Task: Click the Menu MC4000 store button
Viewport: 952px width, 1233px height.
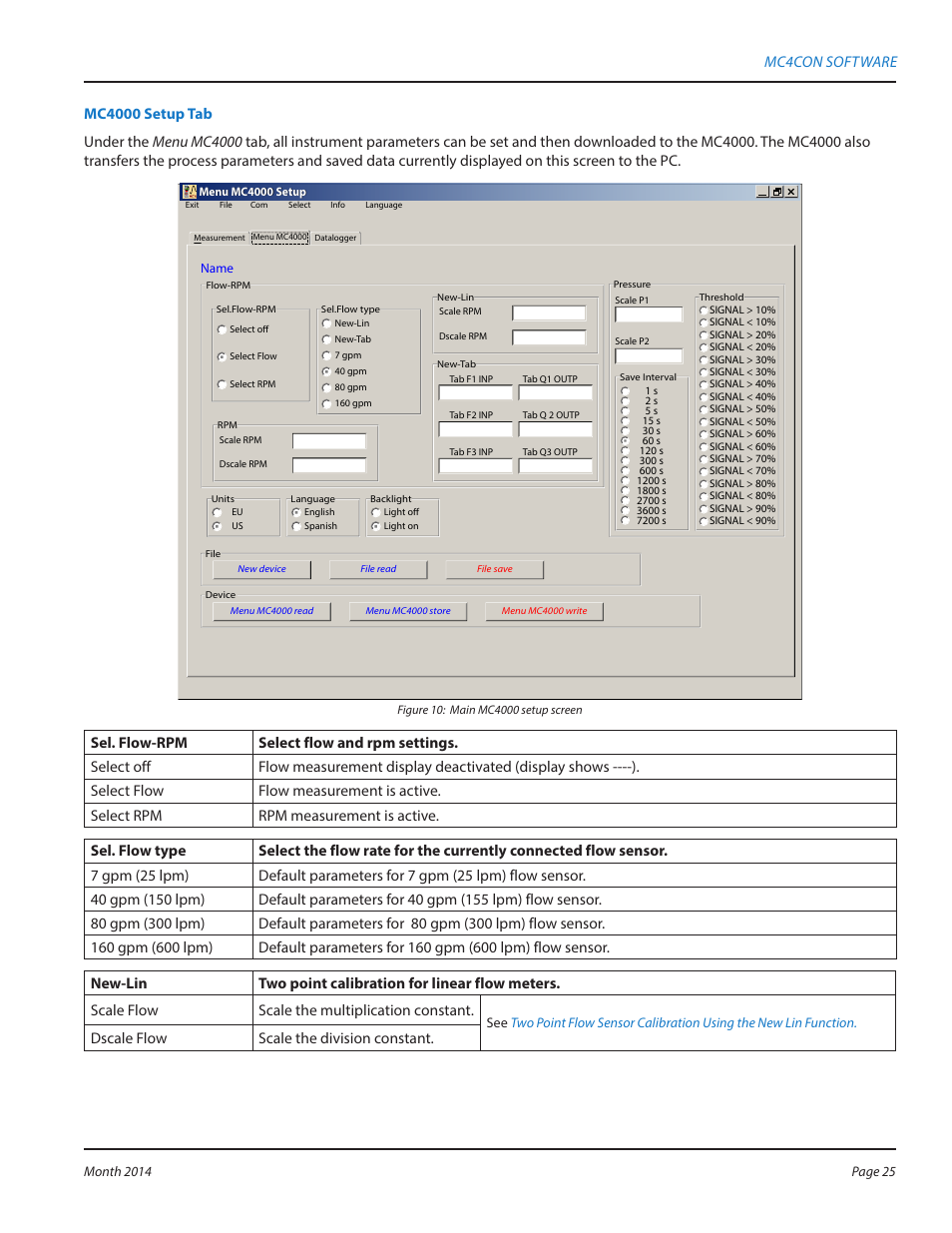Action: pyautogui.click(x=408, y=611)
